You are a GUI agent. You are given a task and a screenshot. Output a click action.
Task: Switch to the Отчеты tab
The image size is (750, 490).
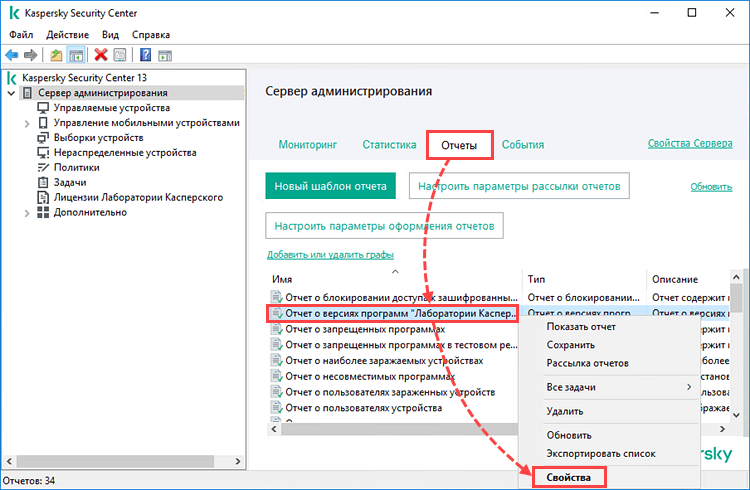coord(459,145)
